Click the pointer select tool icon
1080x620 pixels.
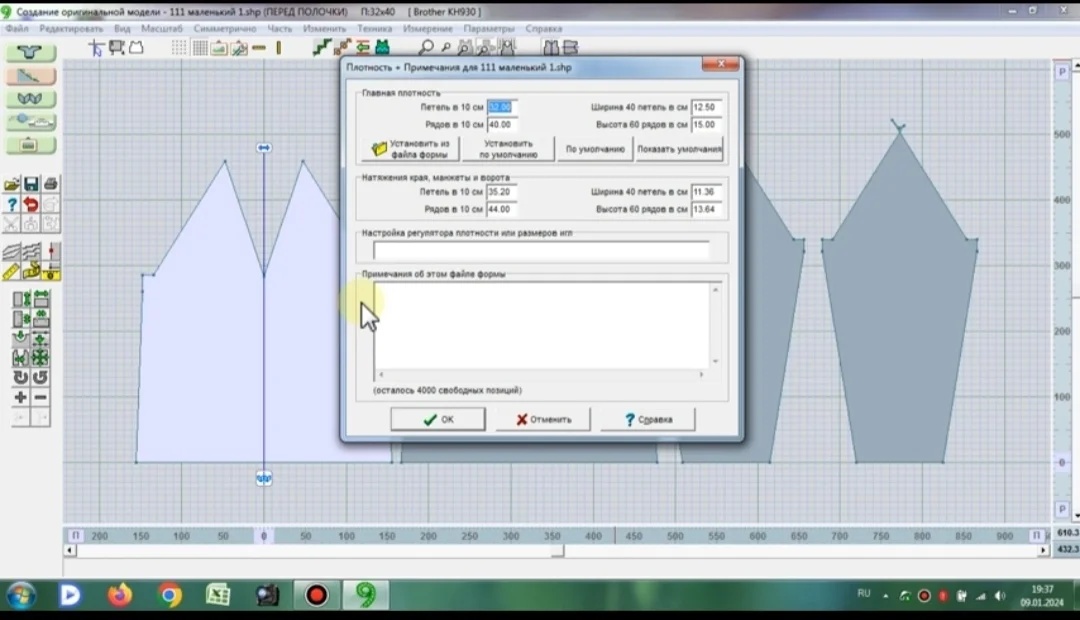point(96,48)
